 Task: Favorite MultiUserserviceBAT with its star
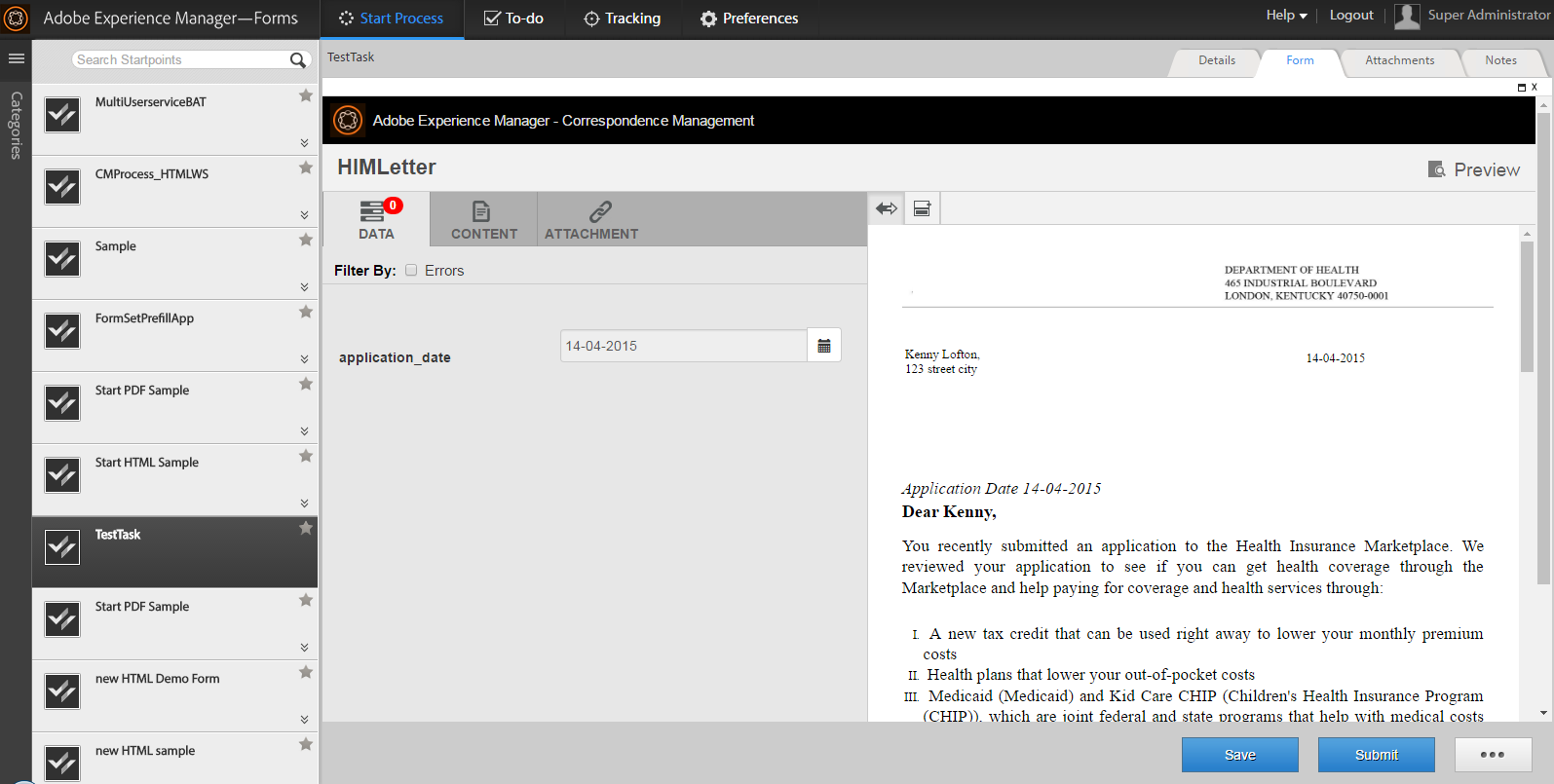[306, 95]
